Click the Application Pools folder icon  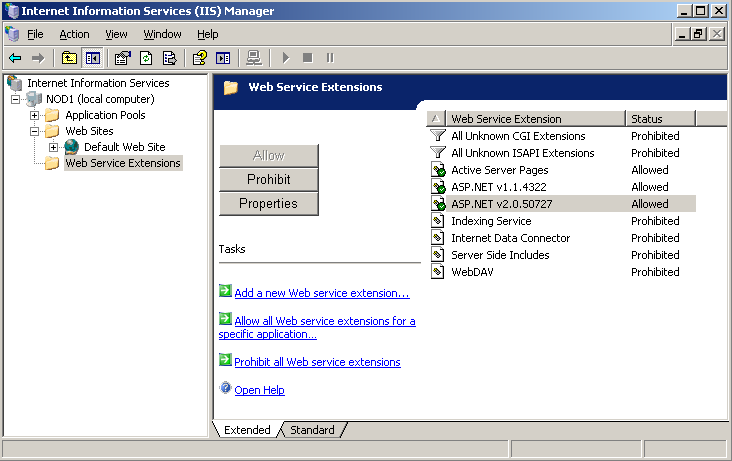(52, 115)
